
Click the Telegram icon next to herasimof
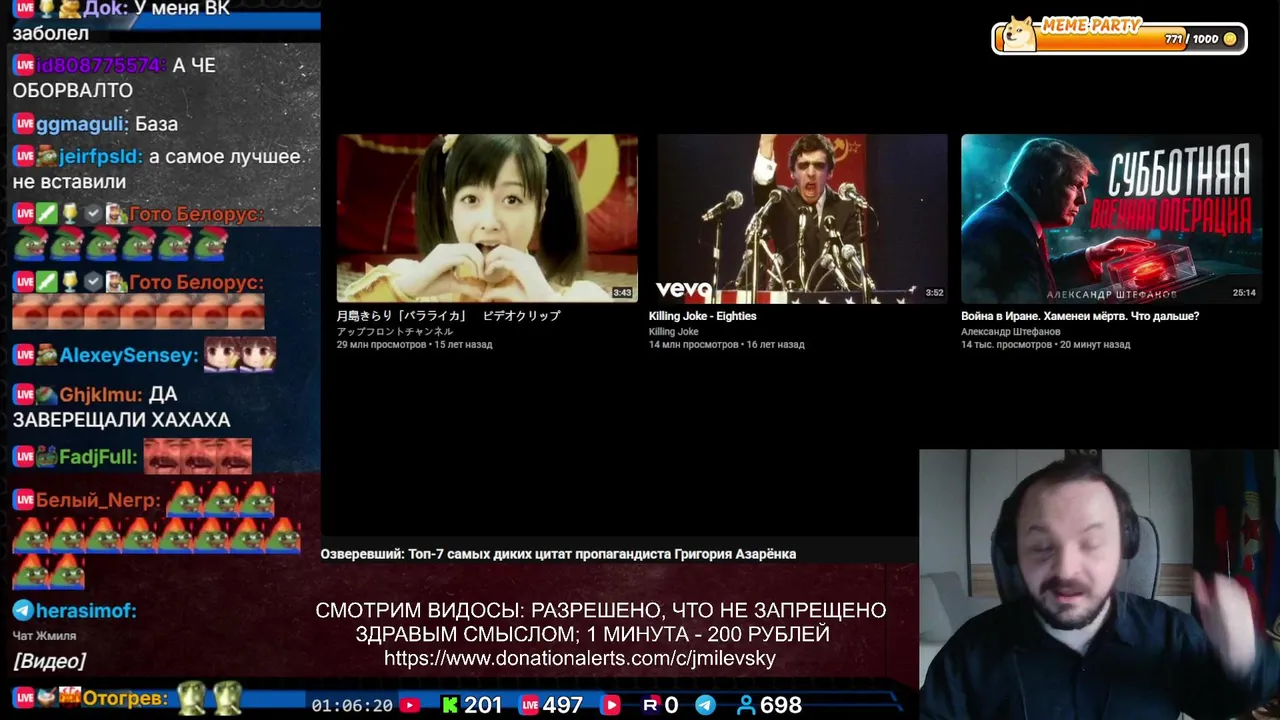tap(22, 610)
